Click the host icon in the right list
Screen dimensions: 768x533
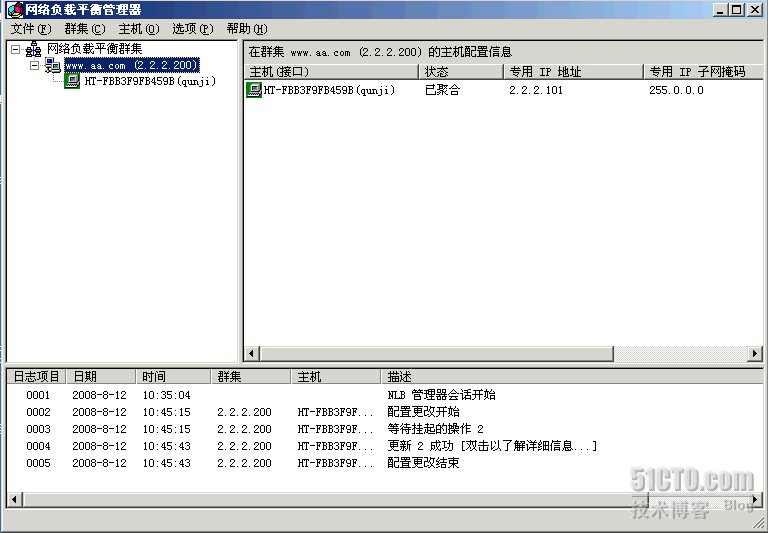click(x=254, y=90)
